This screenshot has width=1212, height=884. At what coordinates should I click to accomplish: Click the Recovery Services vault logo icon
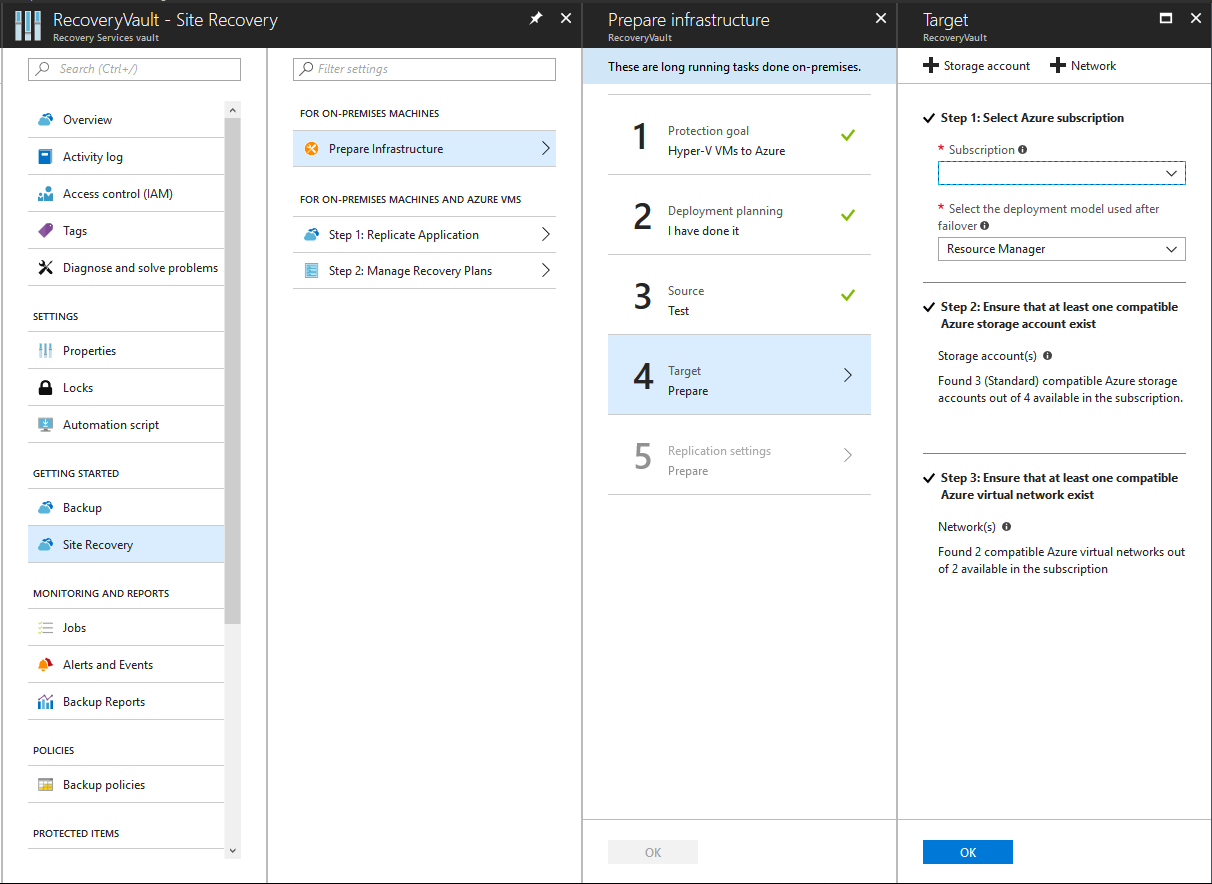[27, 25]
